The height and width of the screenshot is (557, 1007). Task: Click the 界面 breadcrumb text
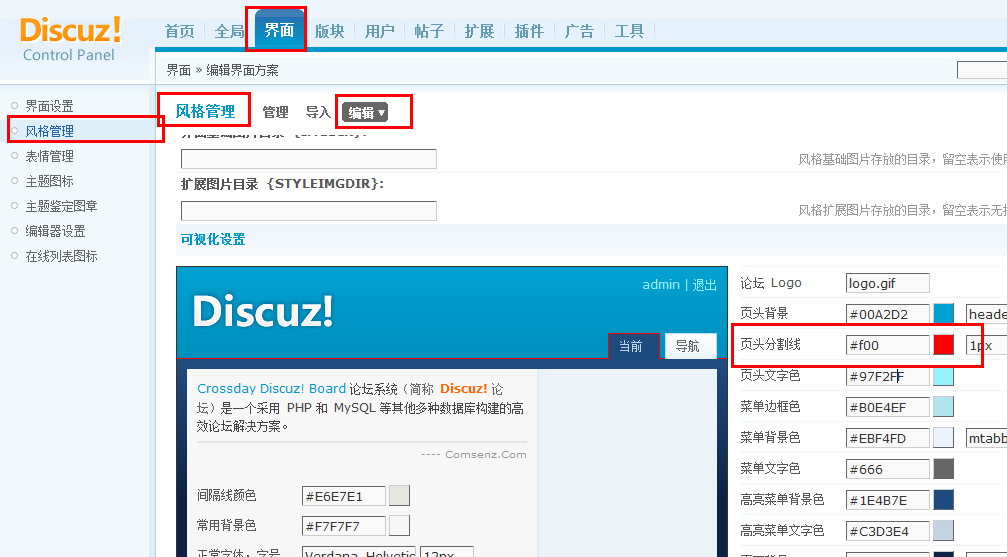(x=179, y=71)
